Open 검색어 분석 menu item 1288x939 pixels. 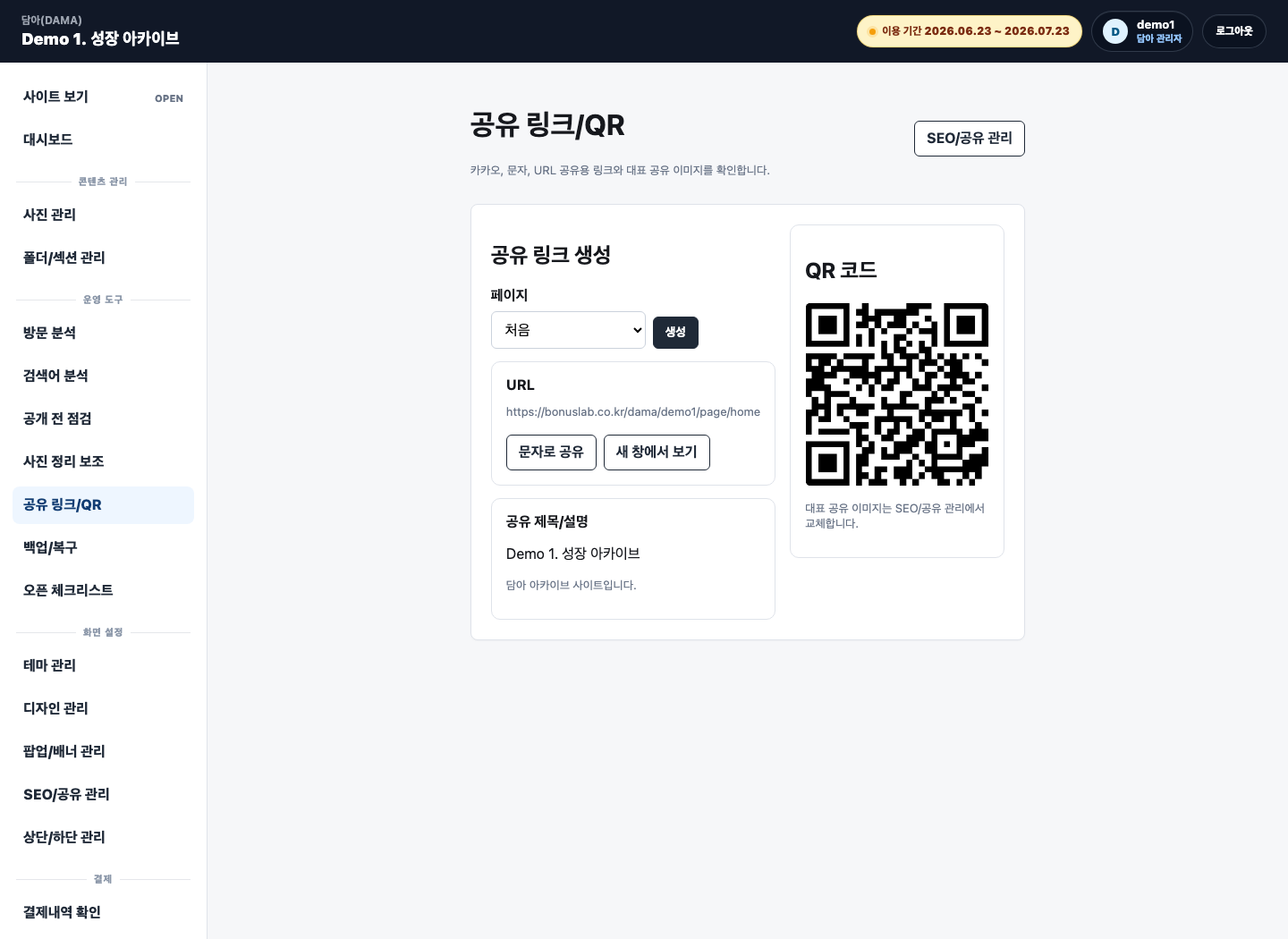(103, 376)
